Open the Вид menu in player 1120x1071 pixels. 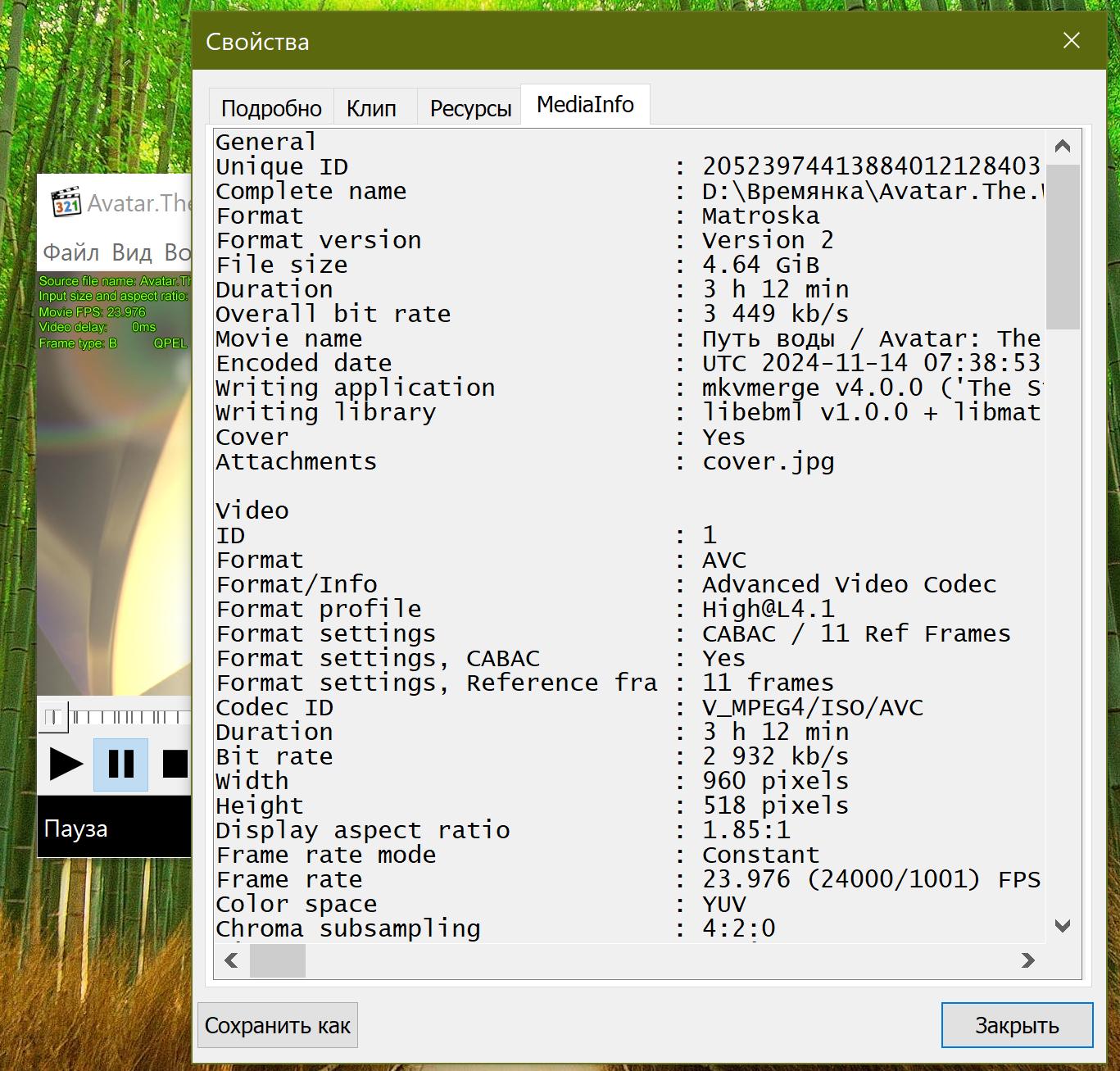pos(132,252)
